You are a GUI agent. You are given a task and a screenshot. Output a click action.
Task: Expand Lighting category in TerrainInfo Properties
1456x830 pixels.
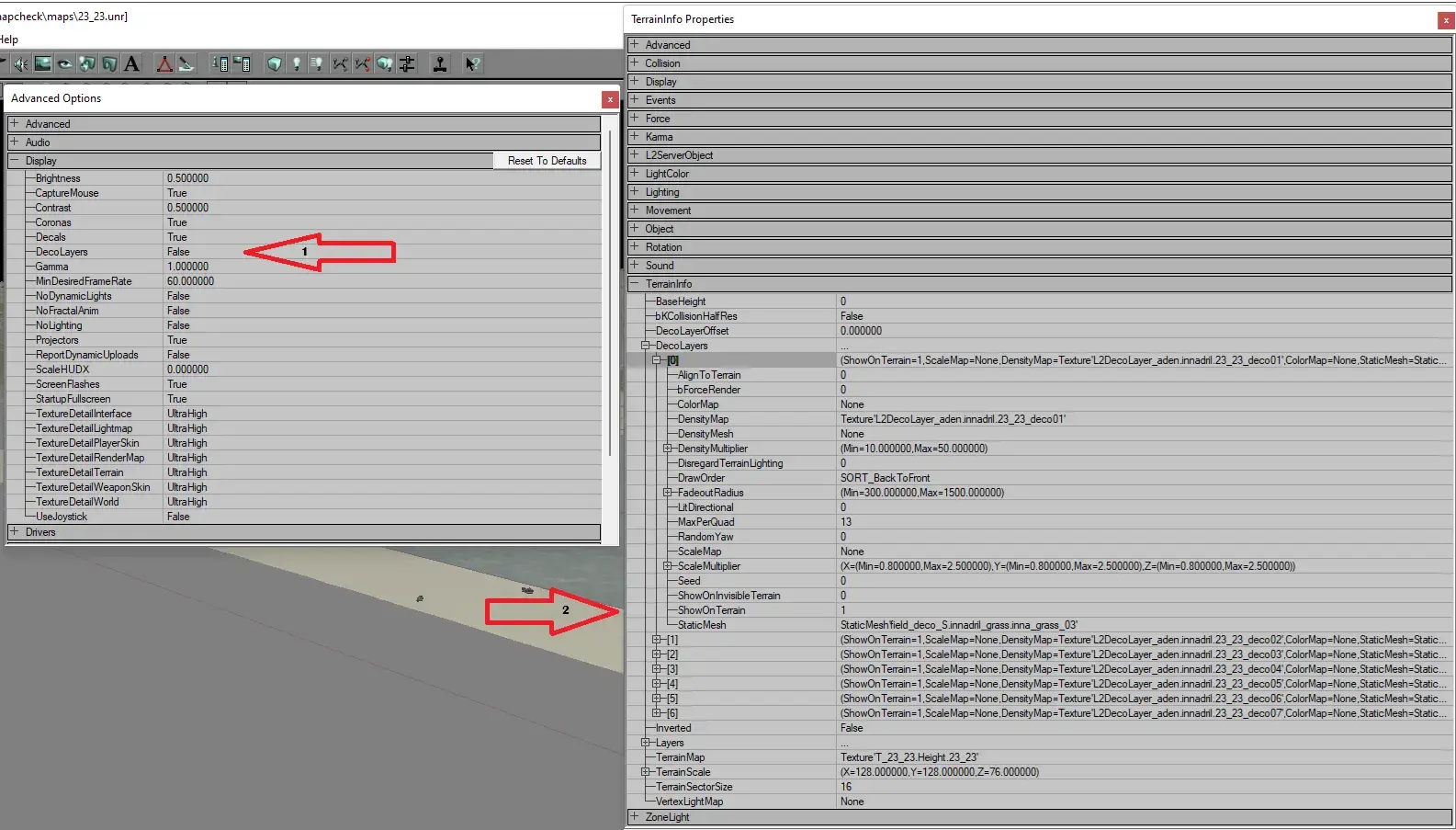coord(634,191)
